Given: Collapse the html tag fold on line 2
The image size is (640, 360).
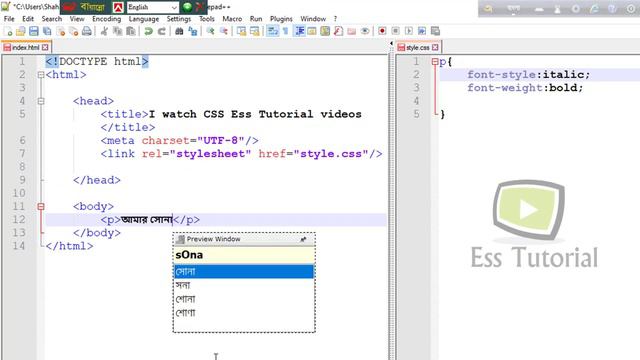Looking at the screenshot, I should 41,75.
